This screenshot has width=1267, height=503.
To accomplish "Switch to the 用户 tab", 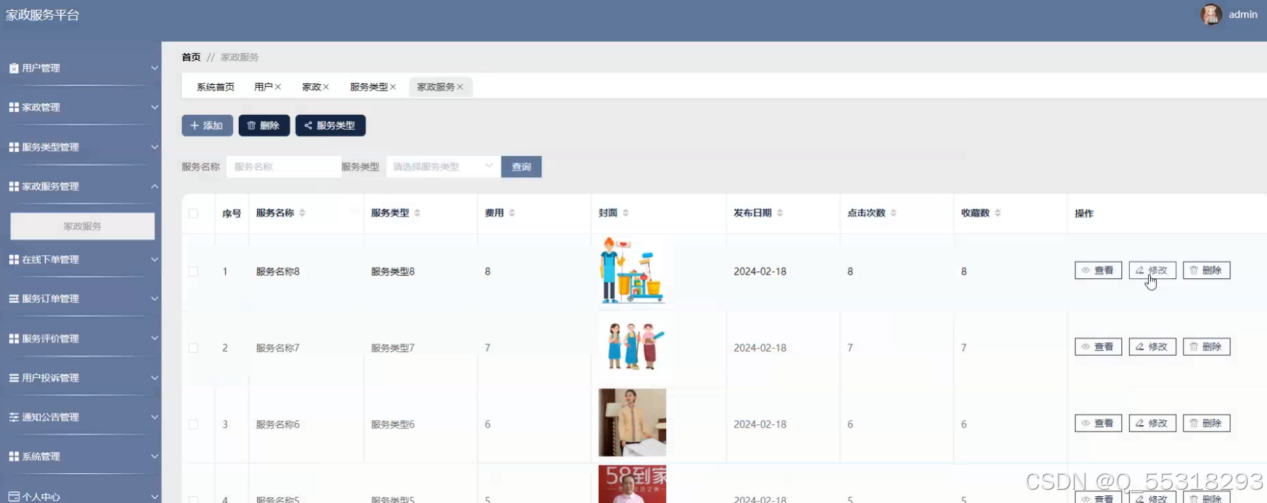I will (263, 87).
